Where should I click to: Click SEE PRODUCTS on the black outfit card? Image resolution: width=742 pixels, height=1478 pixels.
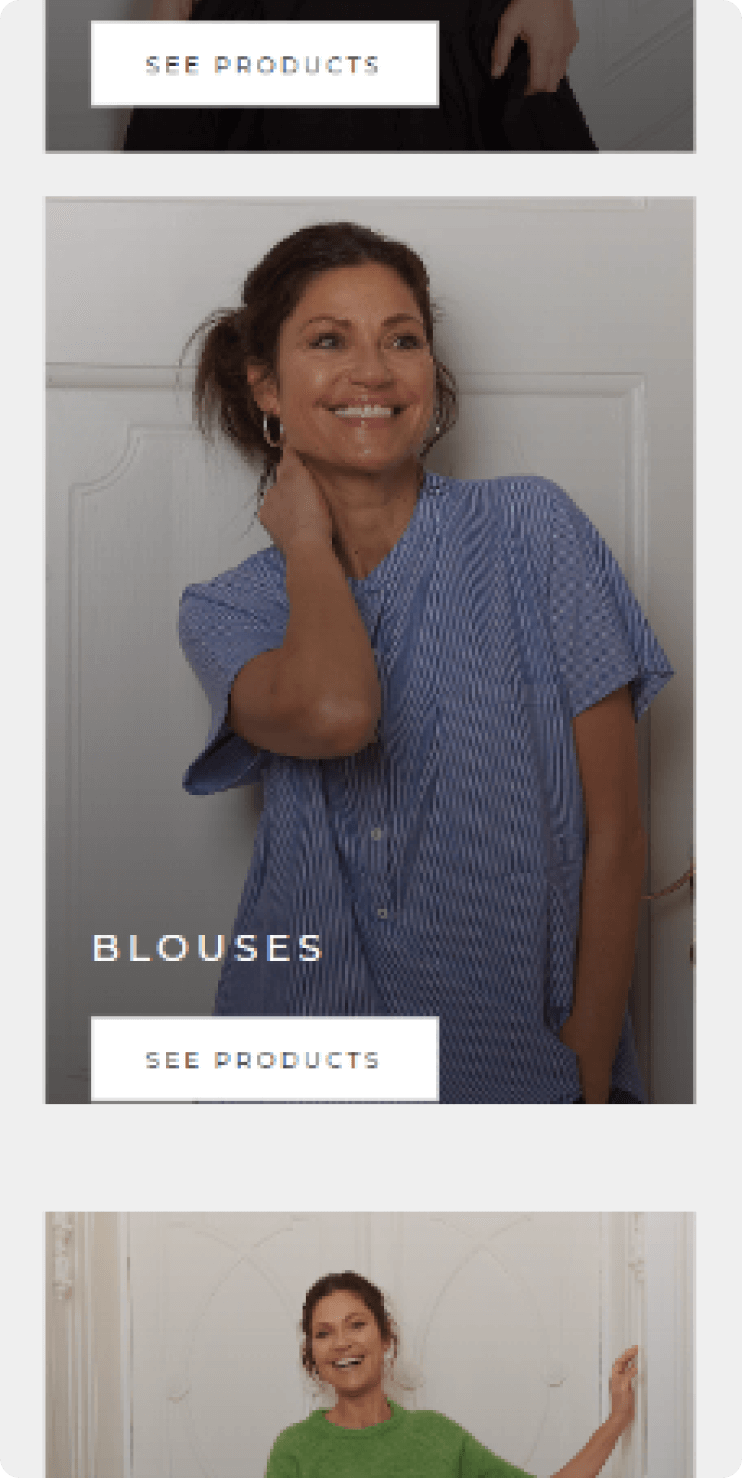(264, 64)
